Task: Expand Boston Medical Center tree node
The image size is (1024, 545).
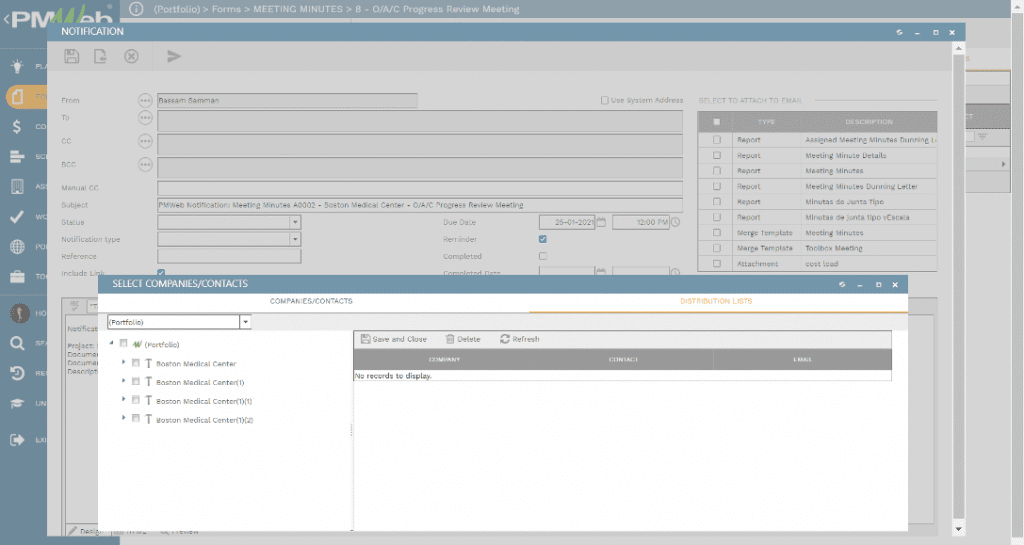Action: tap(123, 362)
